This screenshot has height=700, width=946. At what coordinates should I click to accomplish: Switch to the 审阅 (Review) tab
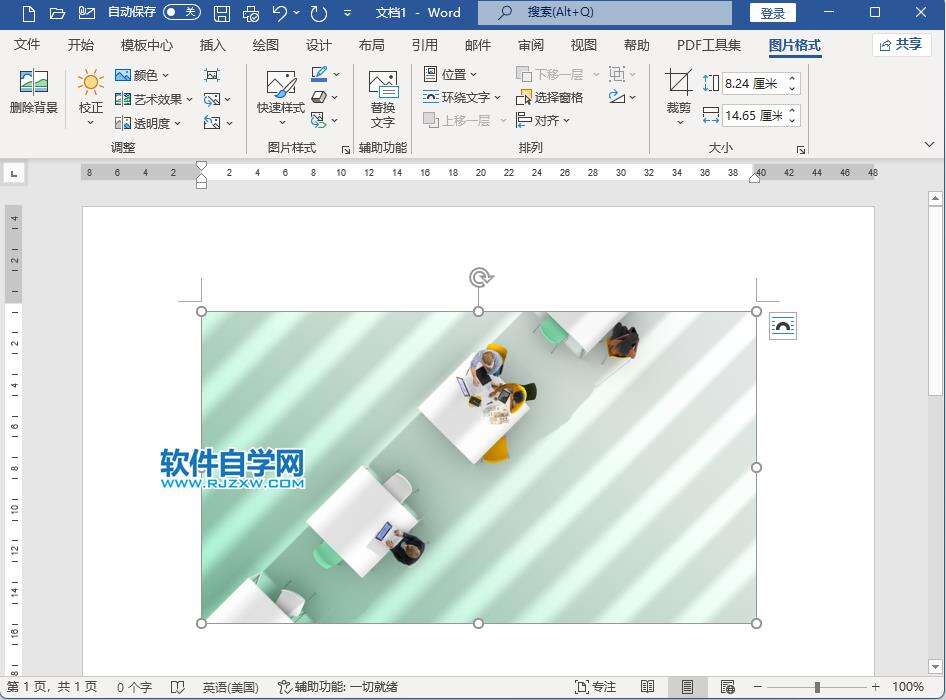click(x=531, y=45)
